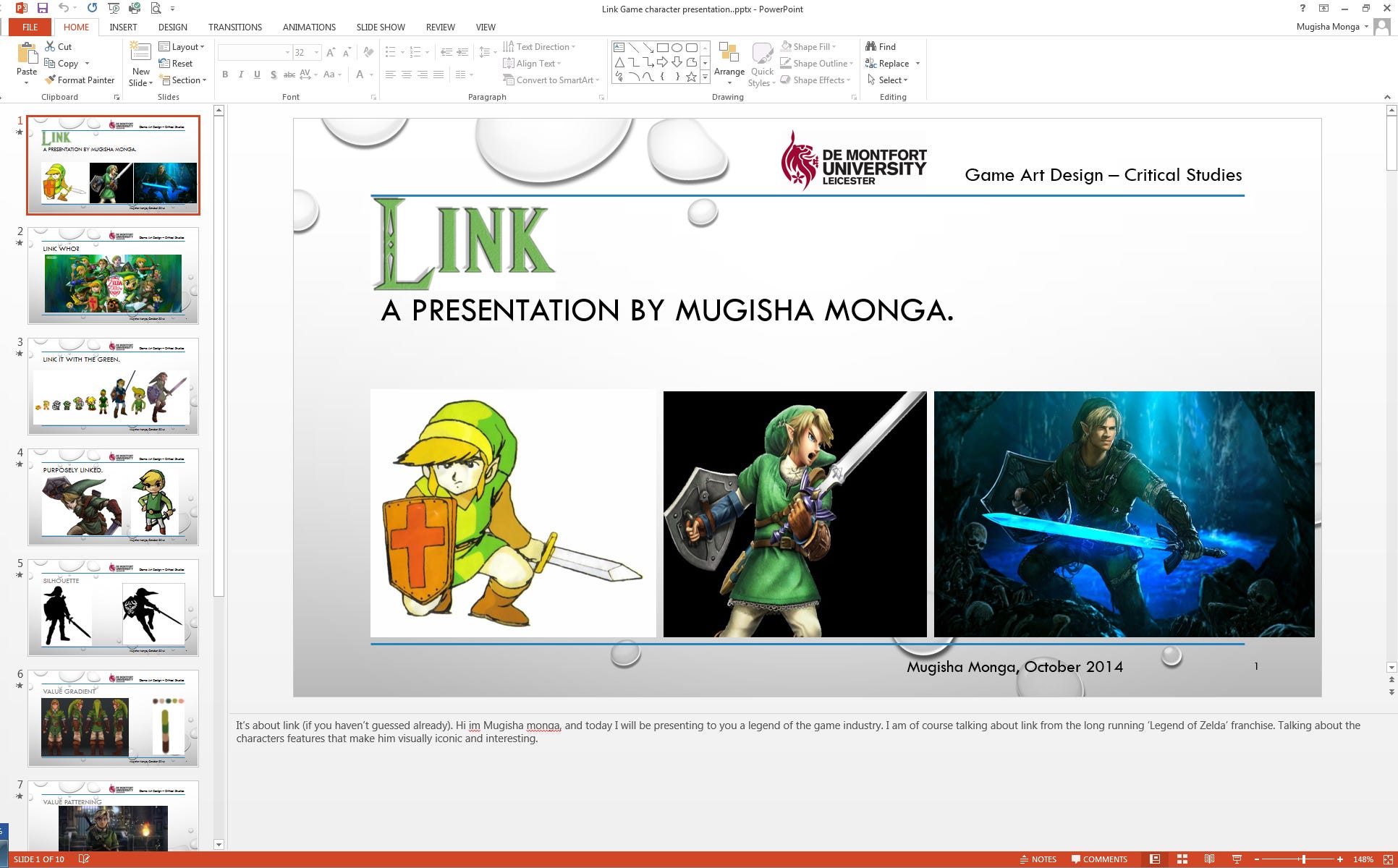This screenshot has height=868, width=1398.
Task: Click the New Slide icon
Action: [140, 52]
